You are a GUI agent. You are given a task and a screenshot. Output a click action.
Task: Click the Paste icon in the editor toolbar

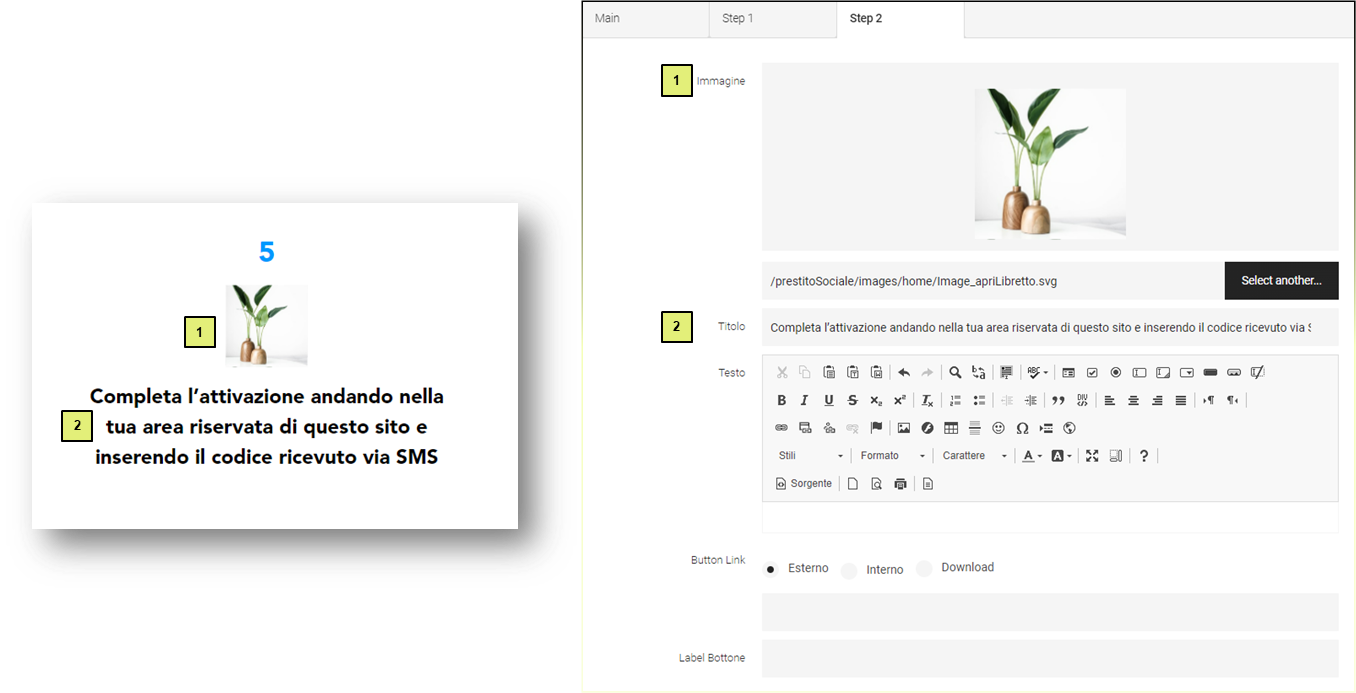point(829,372)
